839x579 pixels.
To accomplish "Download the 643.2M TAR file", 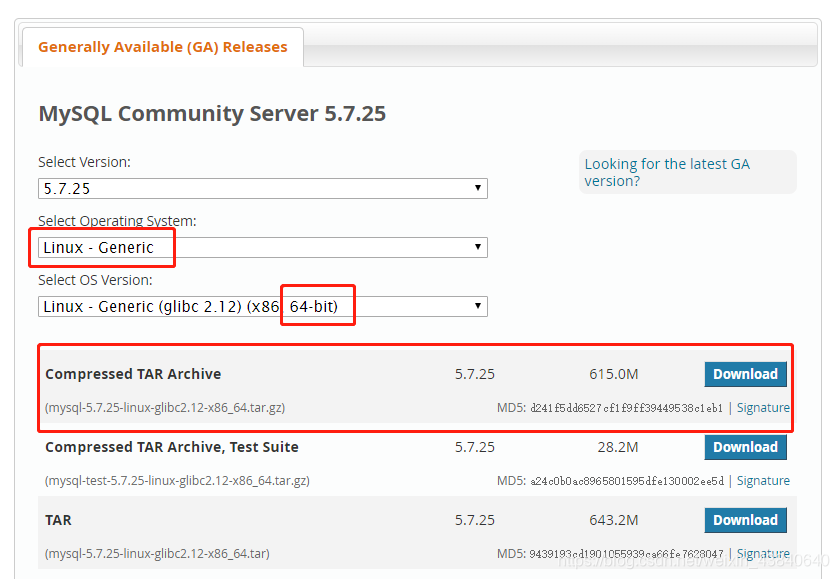I will pyautogui.click(x=745, y=520).
